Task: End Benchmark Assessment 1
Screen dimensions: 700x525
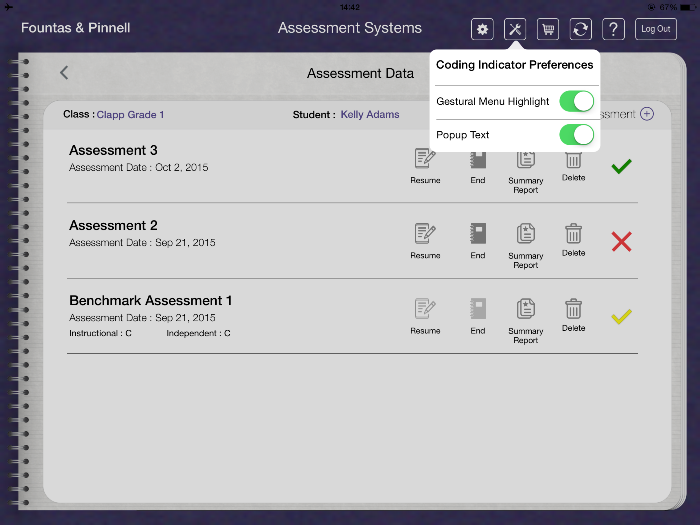Action: (478, 317)
